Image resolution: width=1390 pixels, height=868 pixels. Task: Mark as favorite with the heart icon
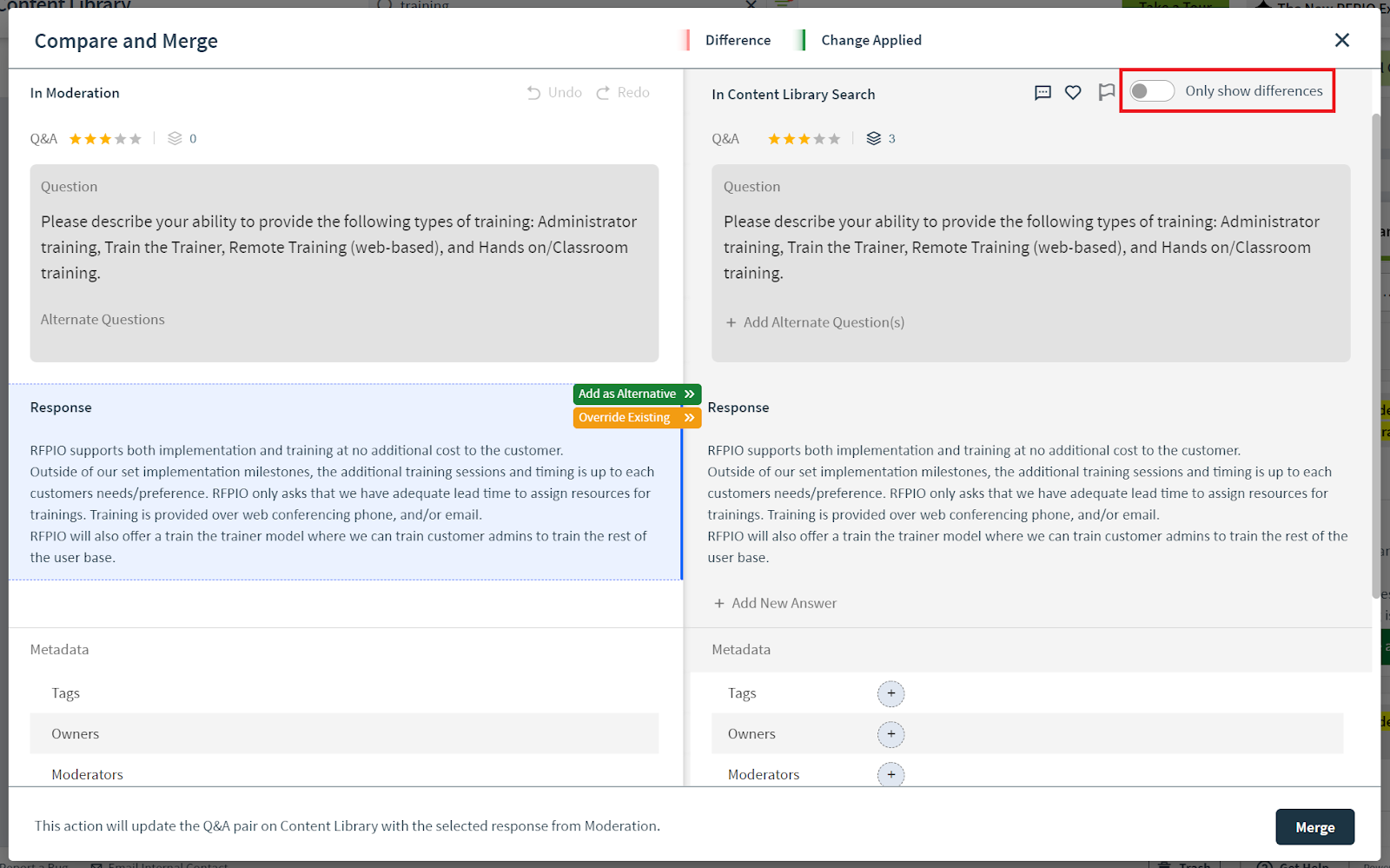1073,92
